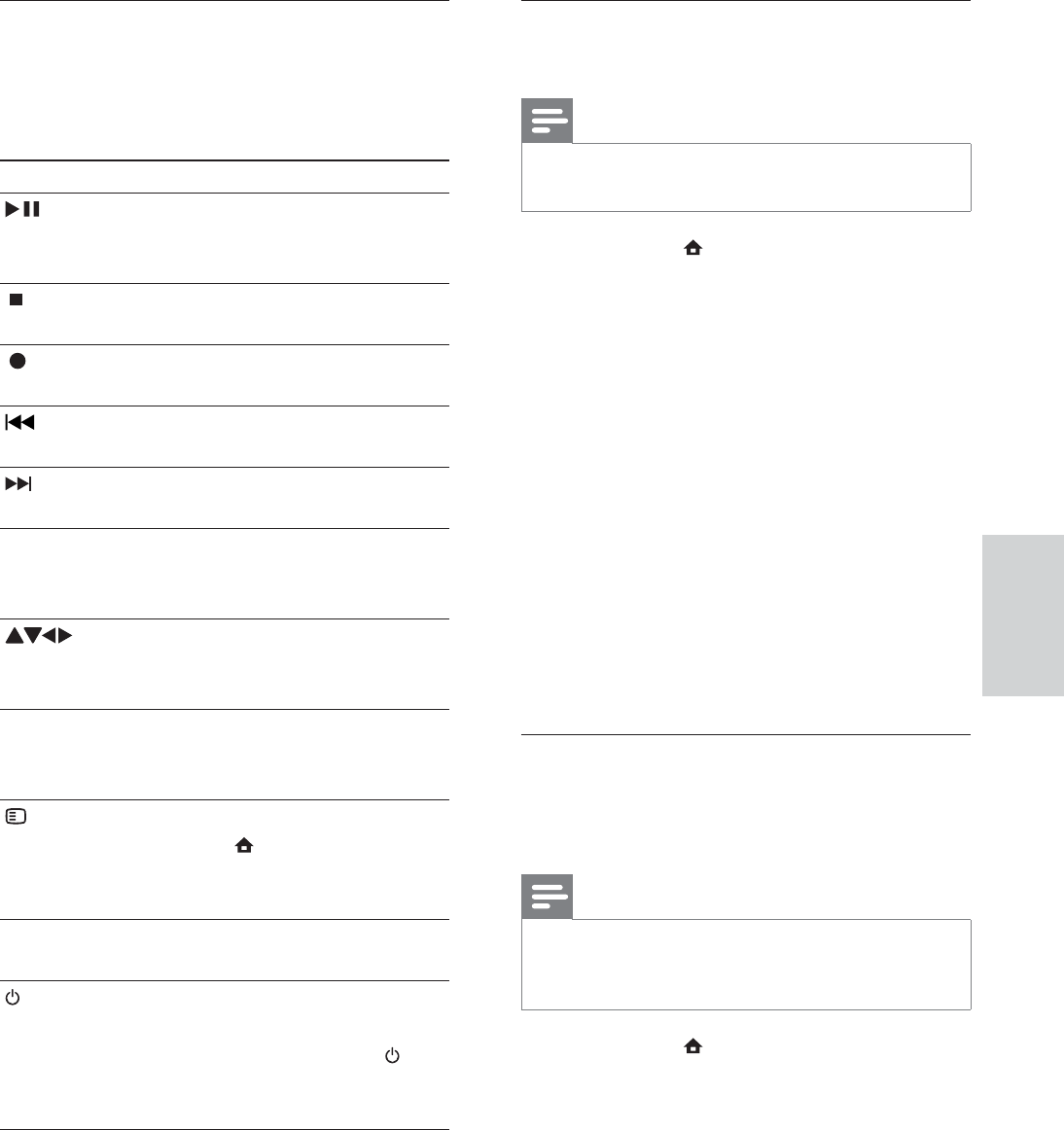Click the upper grey note icon
The image size is (1064, 1130).
coord(548,121)
